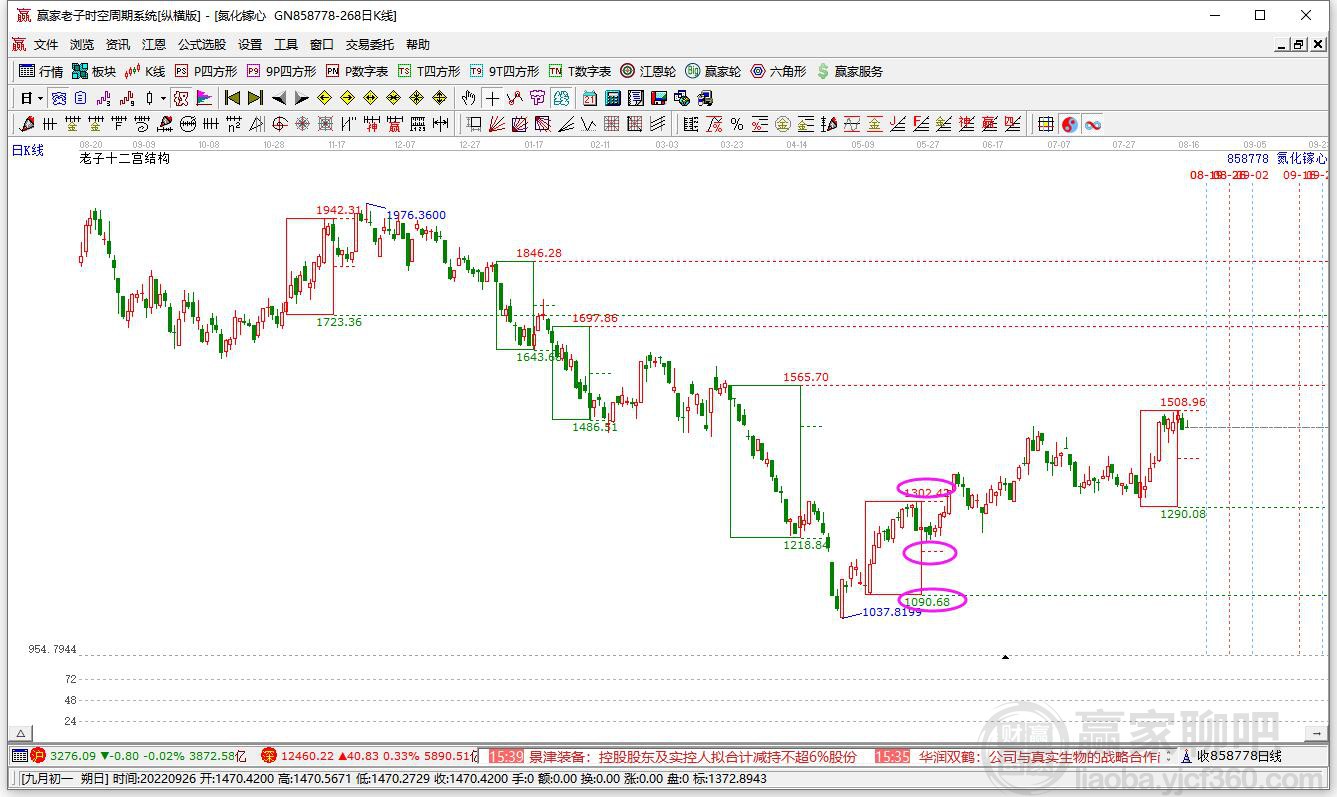This screenshot has height=797, width=1337.
Task: Launch the 江恩轮 Gann wheel
Action: pos(648,71)
